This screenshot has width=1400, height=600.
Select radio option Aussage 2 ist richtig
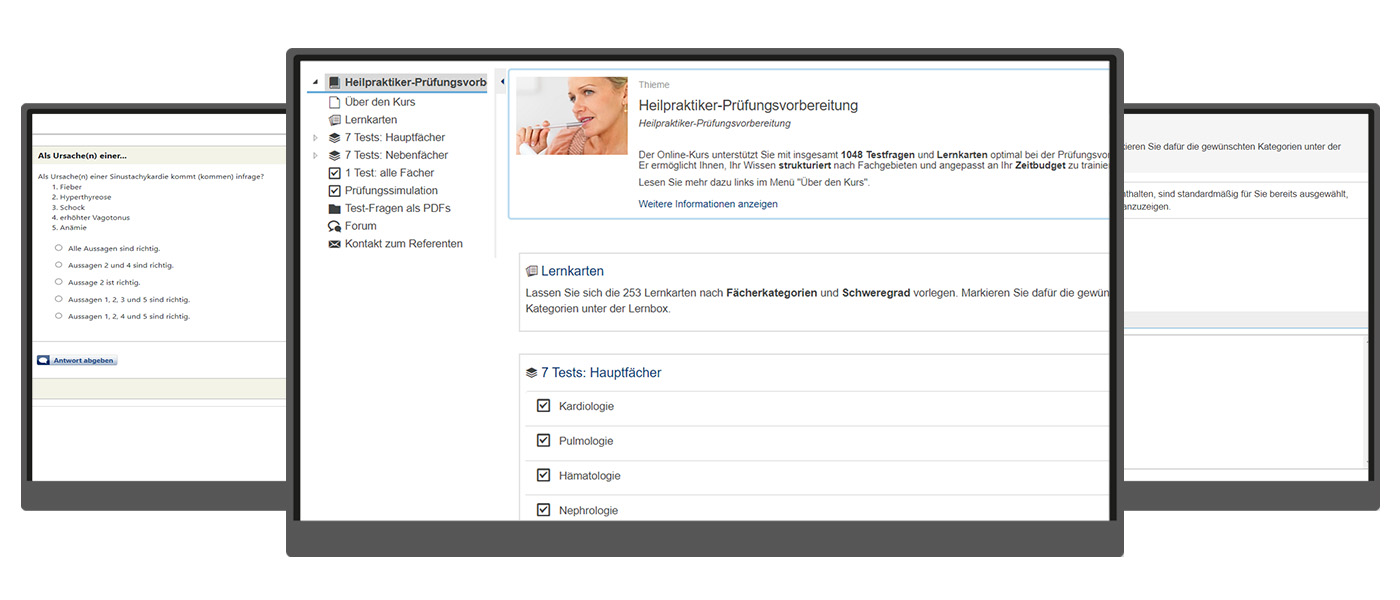59,282
